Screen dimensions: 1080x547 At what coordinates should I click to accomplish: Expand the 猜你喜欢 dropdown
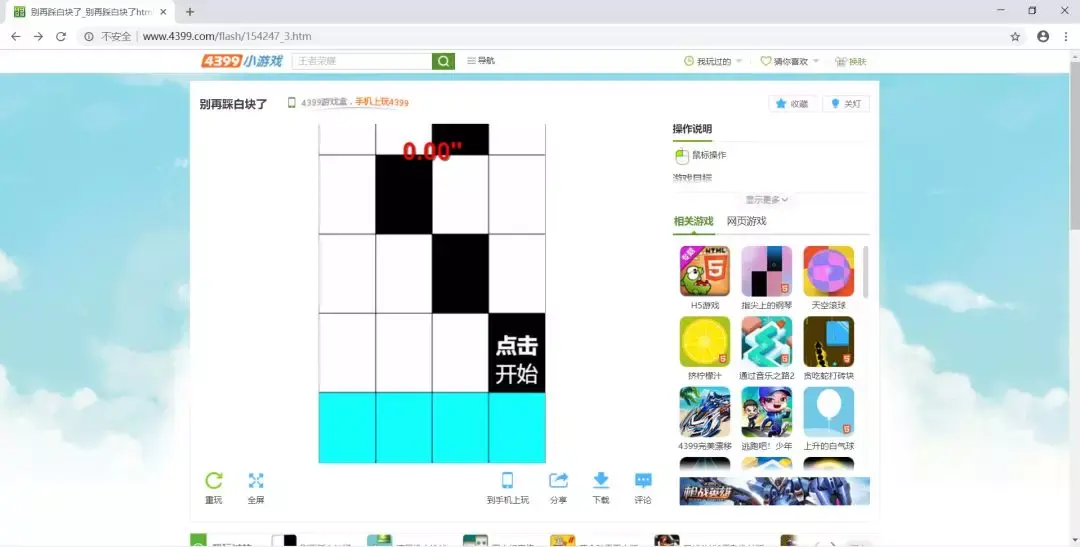[790, 61]
